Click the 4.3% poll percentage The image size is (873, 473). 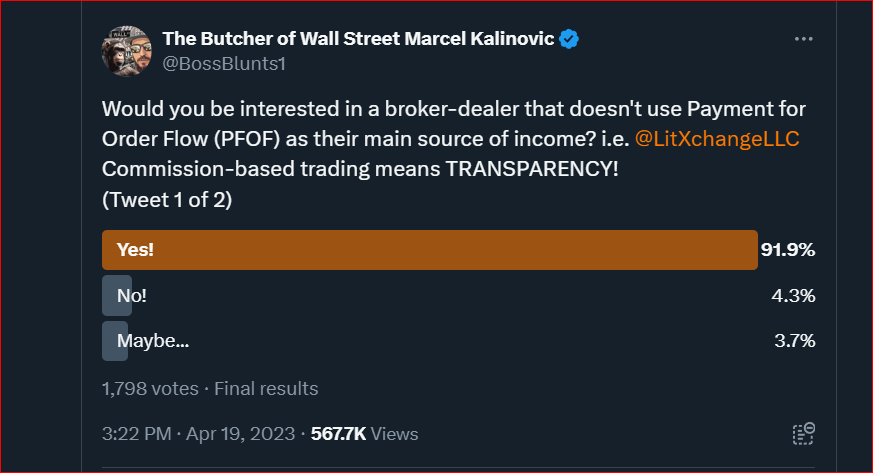(795, 296)
